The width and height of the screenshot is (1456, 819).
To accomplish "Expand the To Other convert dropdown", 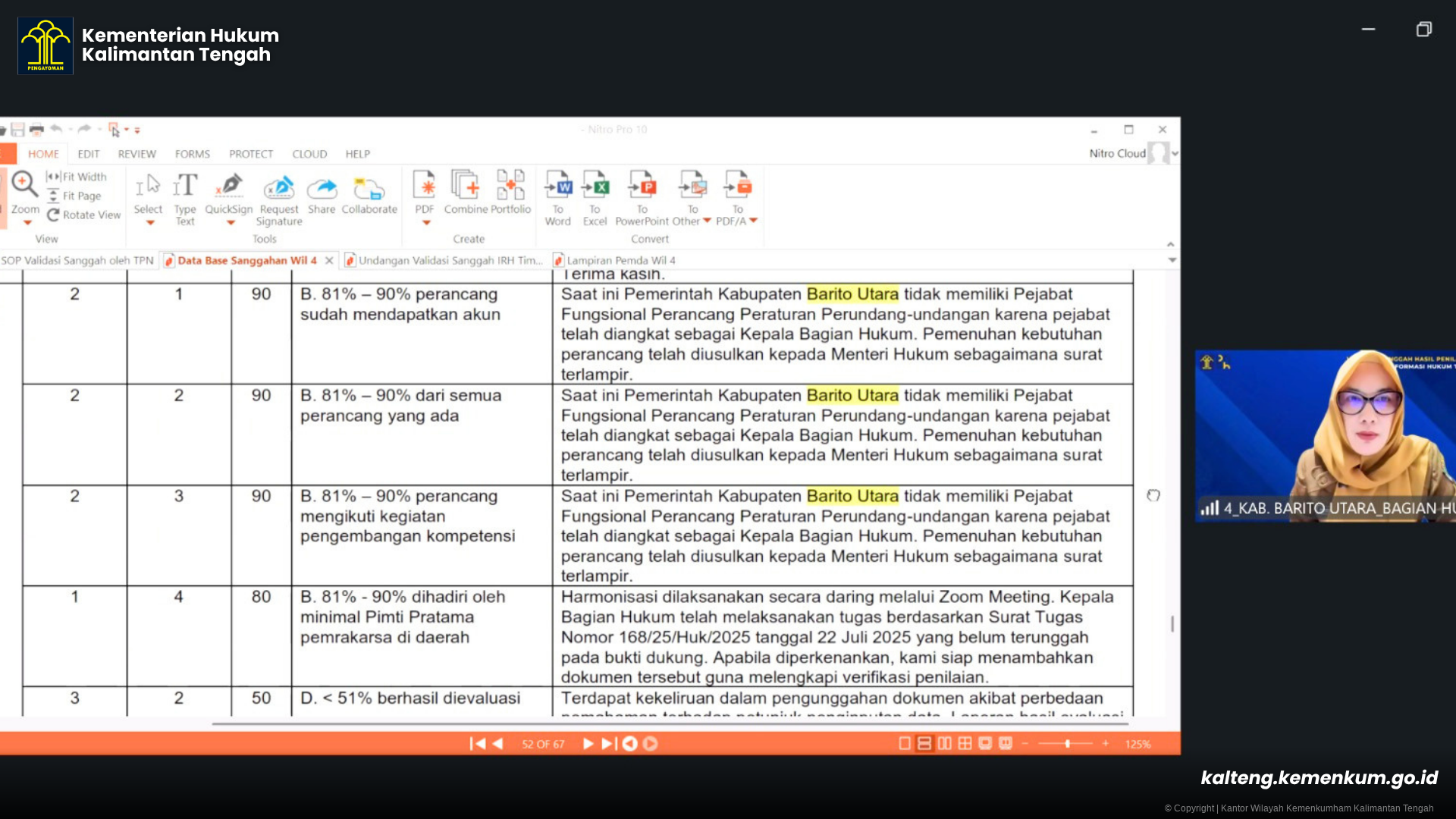I will point(707,221).
